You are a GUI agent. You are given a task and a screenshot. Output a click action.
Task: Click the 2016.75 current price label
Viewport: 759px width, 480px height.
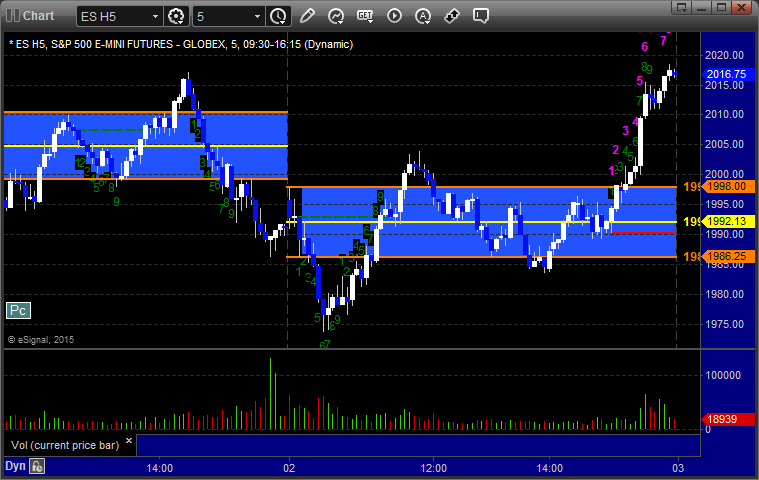tap(727, 74)
